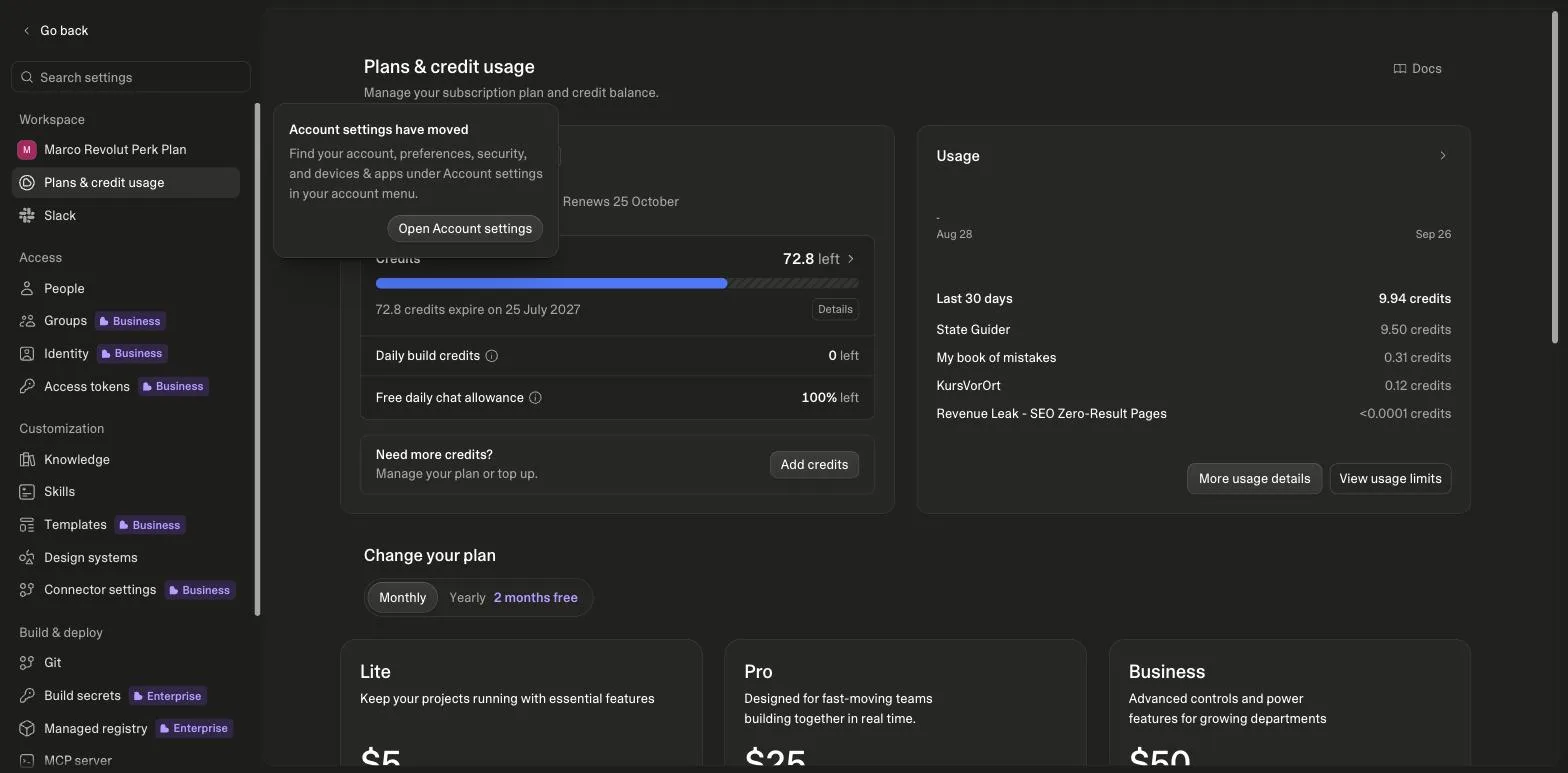The height and width of the screenshot is (773, 1568).
Task: Click My book of mistakes usage row
Action: (x=1193, y=358)
